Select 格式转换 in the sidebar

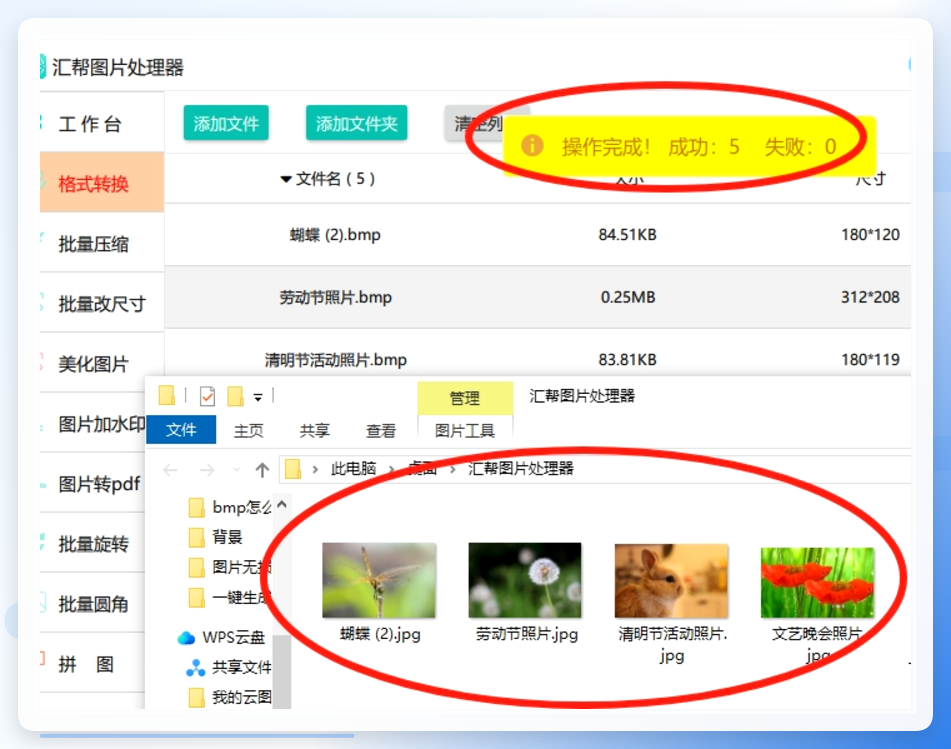pyautogui.click(x=102, y=183)
